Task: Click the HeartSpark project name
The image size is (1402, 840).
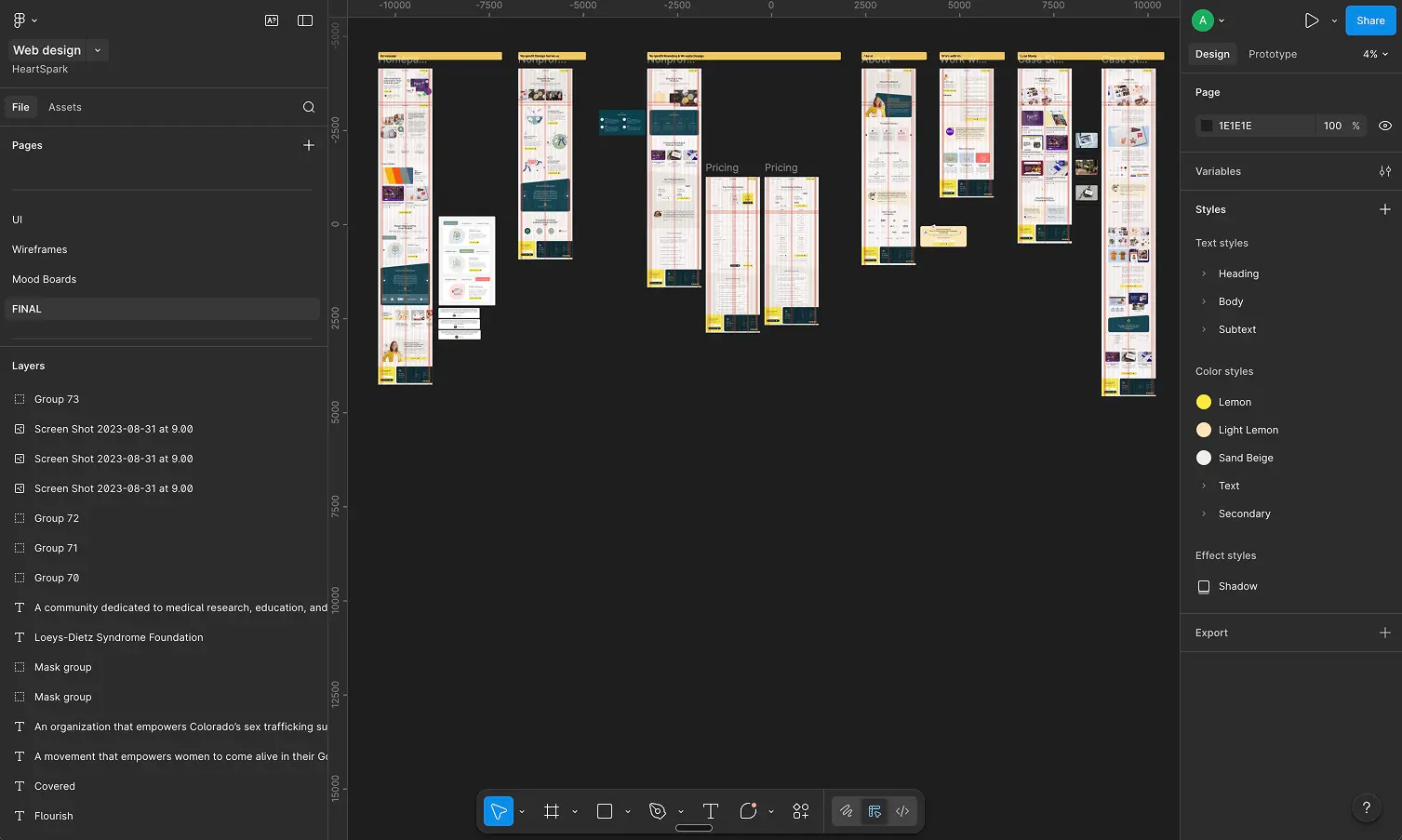Action: 40,69
